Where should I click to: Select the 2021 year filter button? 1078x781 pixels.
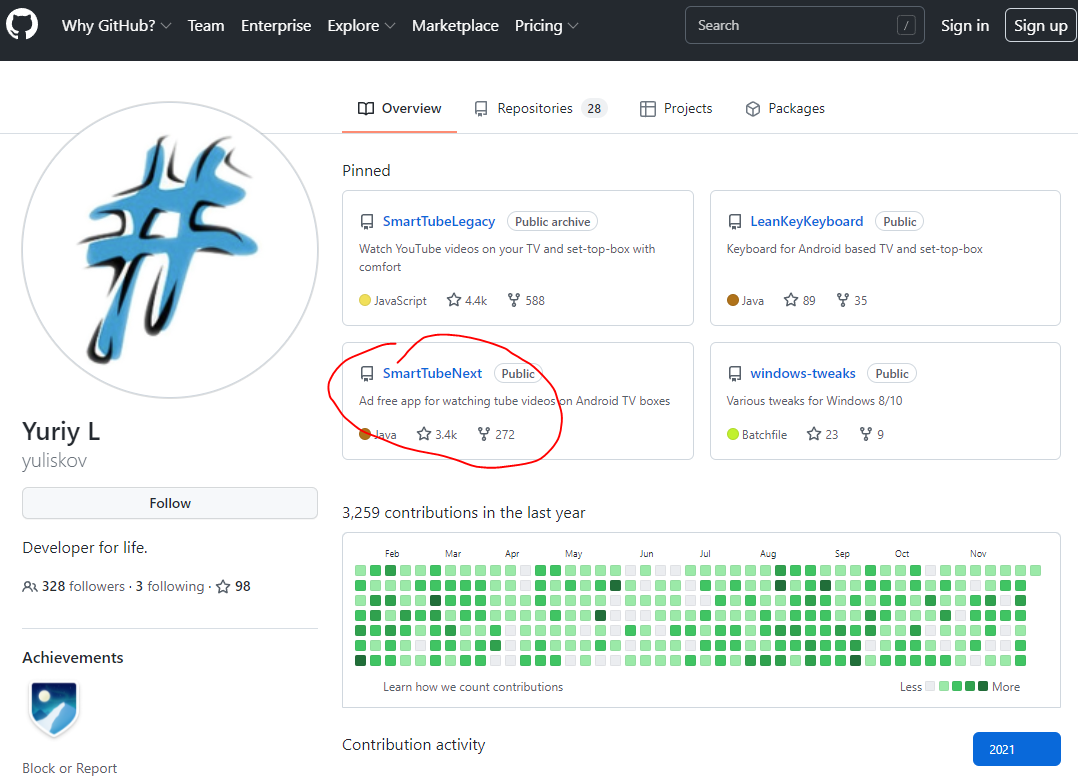point(1016,749)
